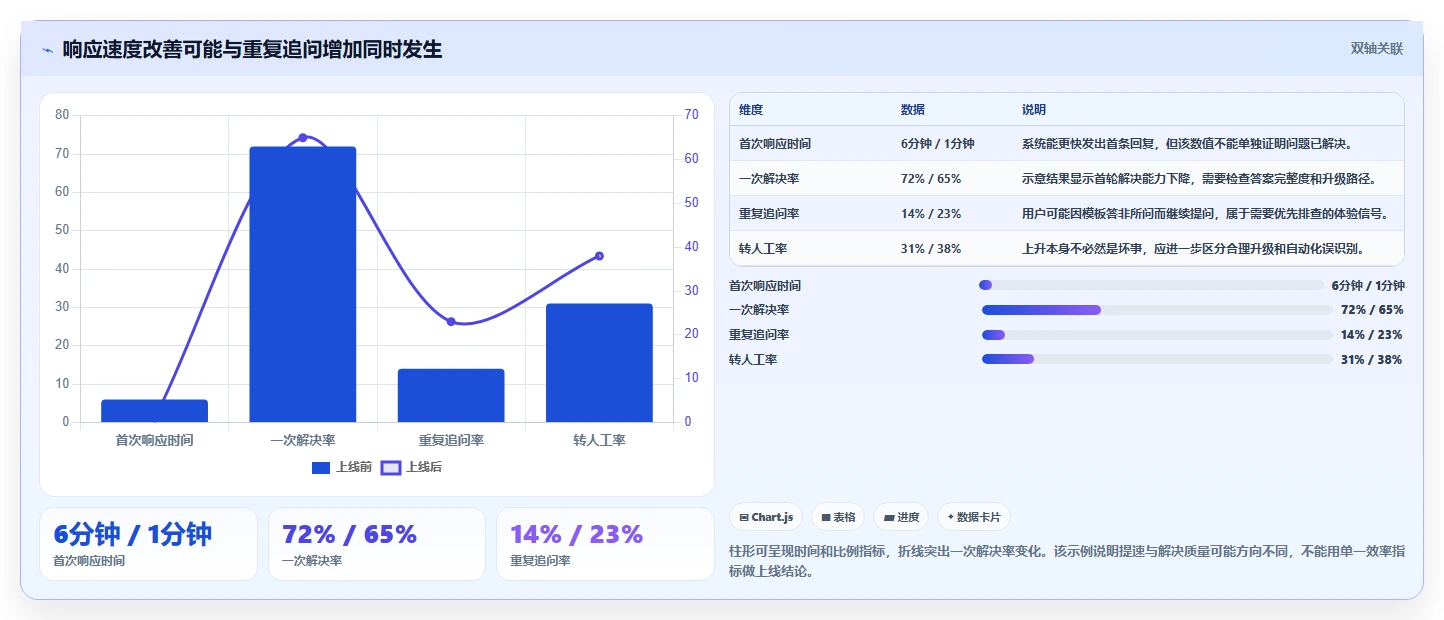The width and height of the screenshot is (1444, 620).
Task: Click the 重复追问率 progress bar
Action: coord(1157,335)
